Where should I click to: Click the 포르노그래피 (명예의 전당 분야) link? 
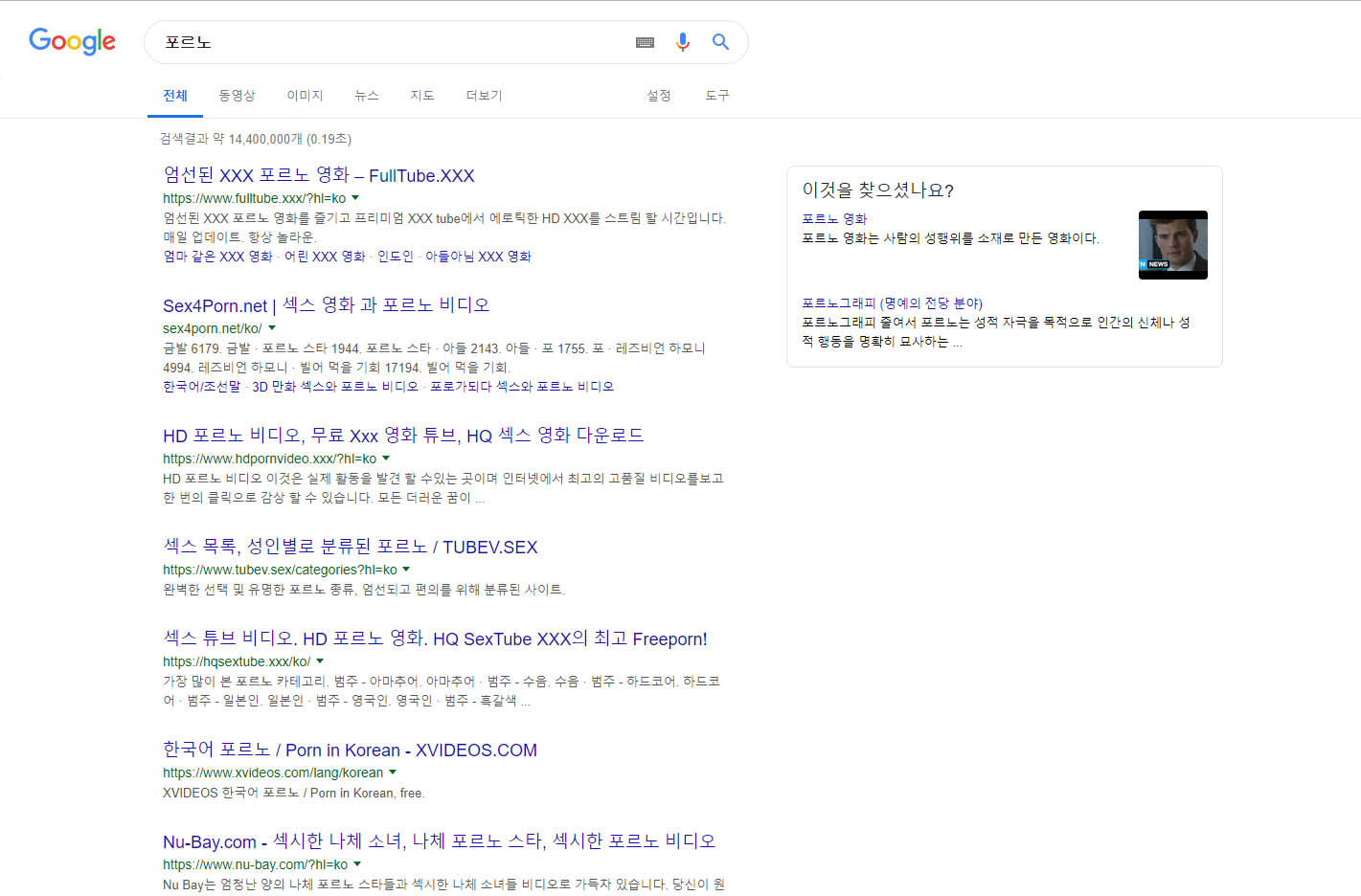click(x=892, y=303)
